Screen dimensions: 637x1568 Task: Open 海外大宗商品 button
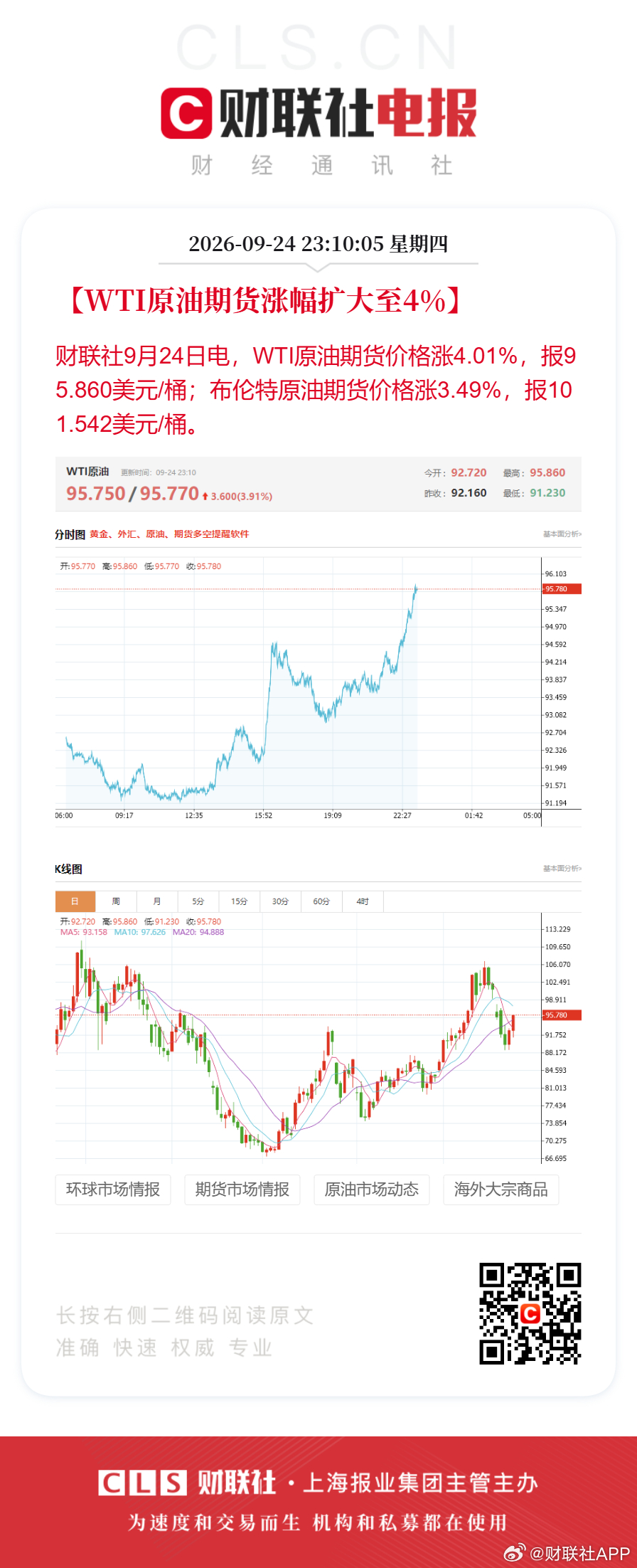point(501,1190)
